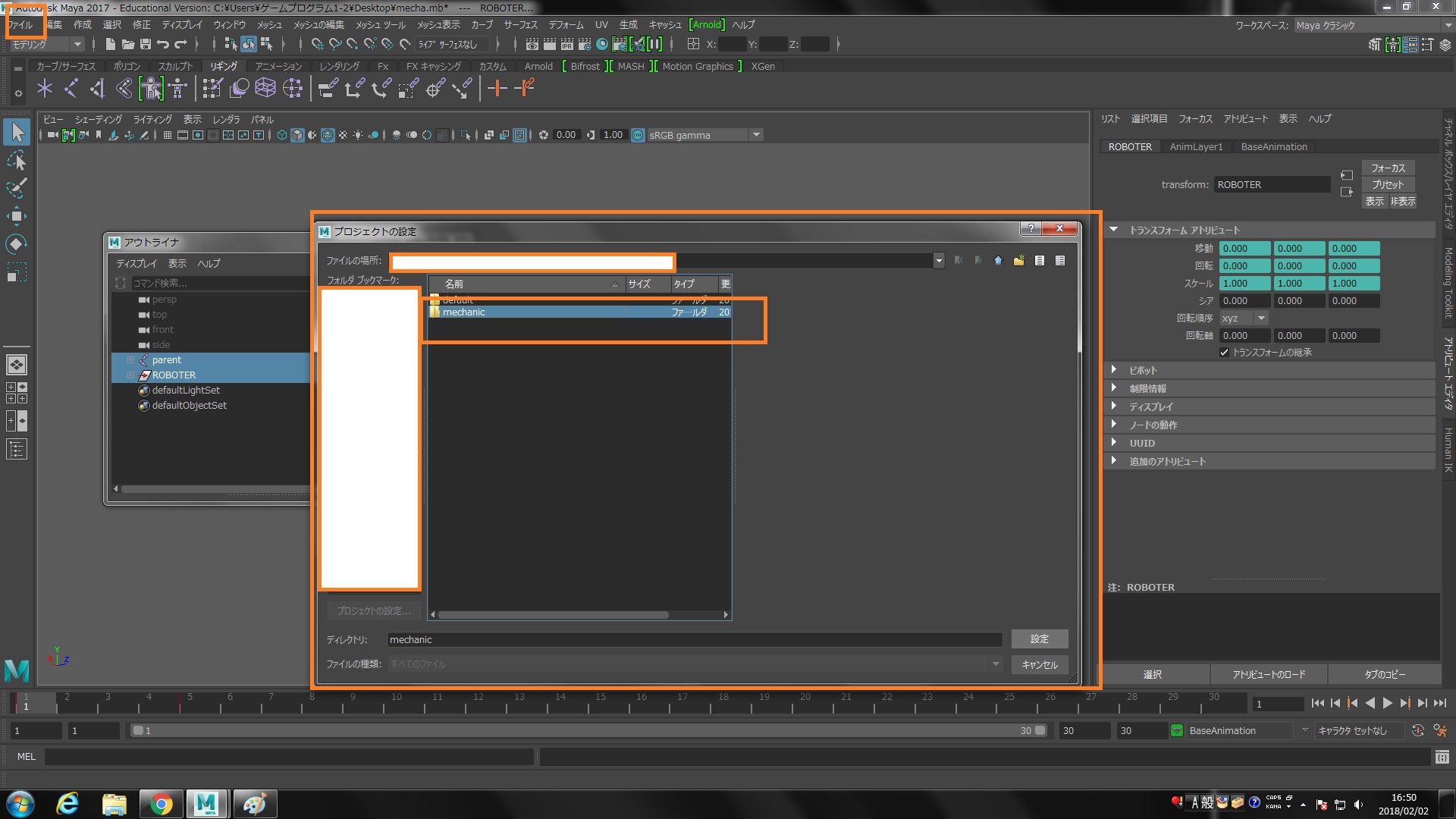Select the mechanic folder row
Viewport: 1456px width, 819px height.
[x=580, y=312]
